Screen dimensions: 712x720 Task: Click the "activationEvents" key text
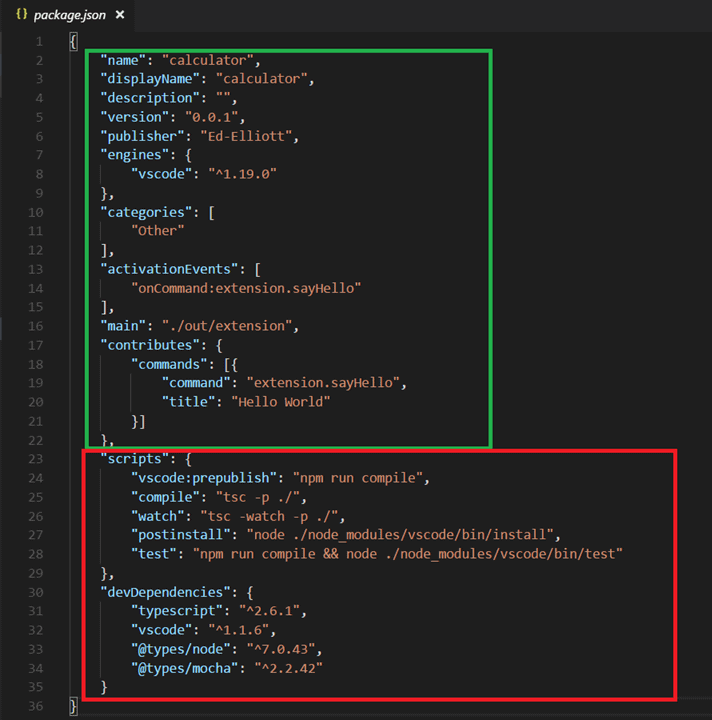coord(169,269)
